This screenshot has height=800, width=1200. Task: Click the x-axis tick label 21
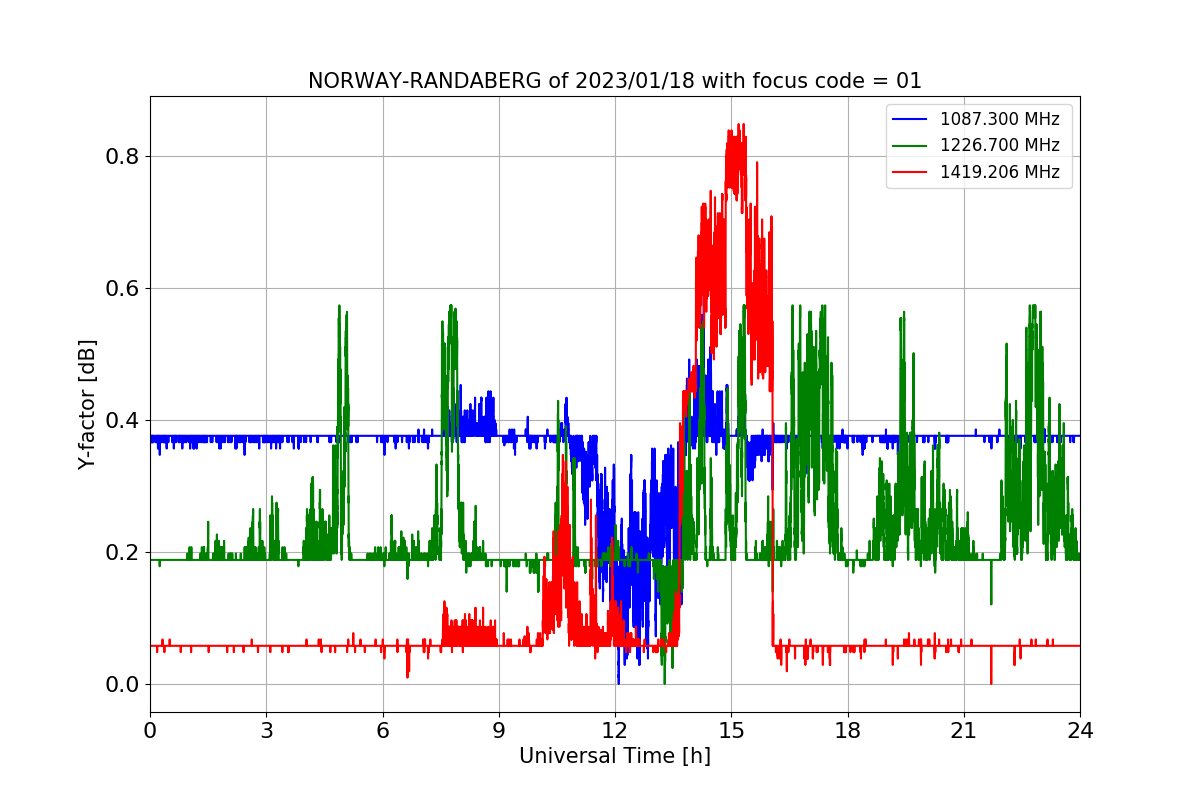coord(963,729)
